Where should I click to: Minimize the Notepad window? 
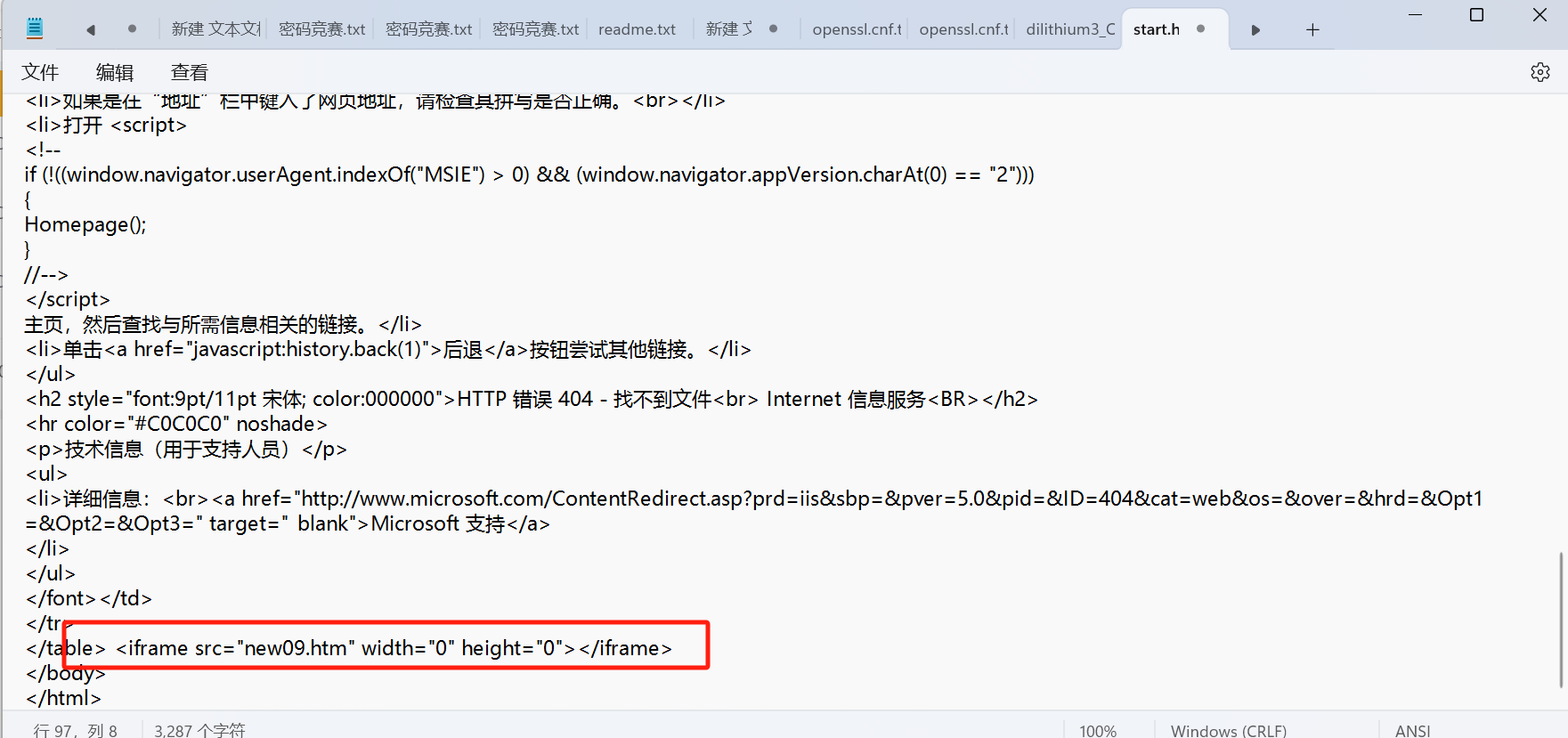(x=1415, y=15)
